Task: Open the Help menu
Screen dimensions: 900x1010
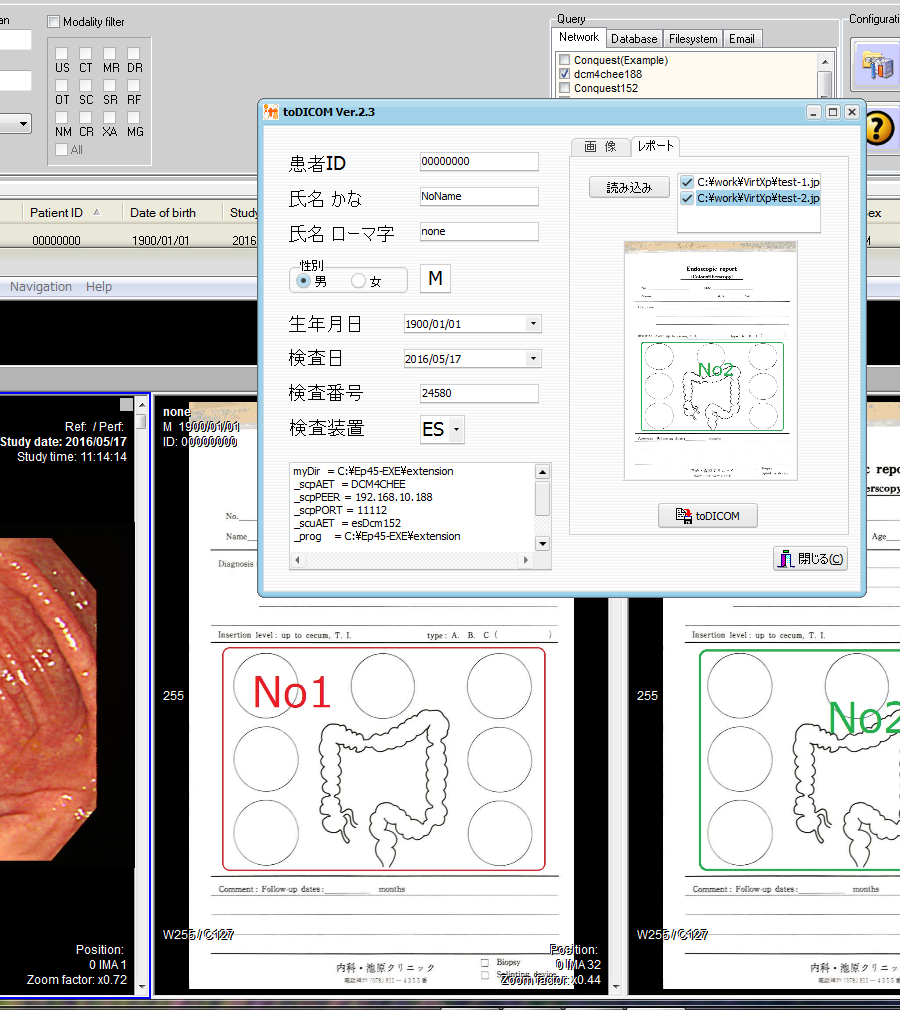Action: click(x=99, y=287)
